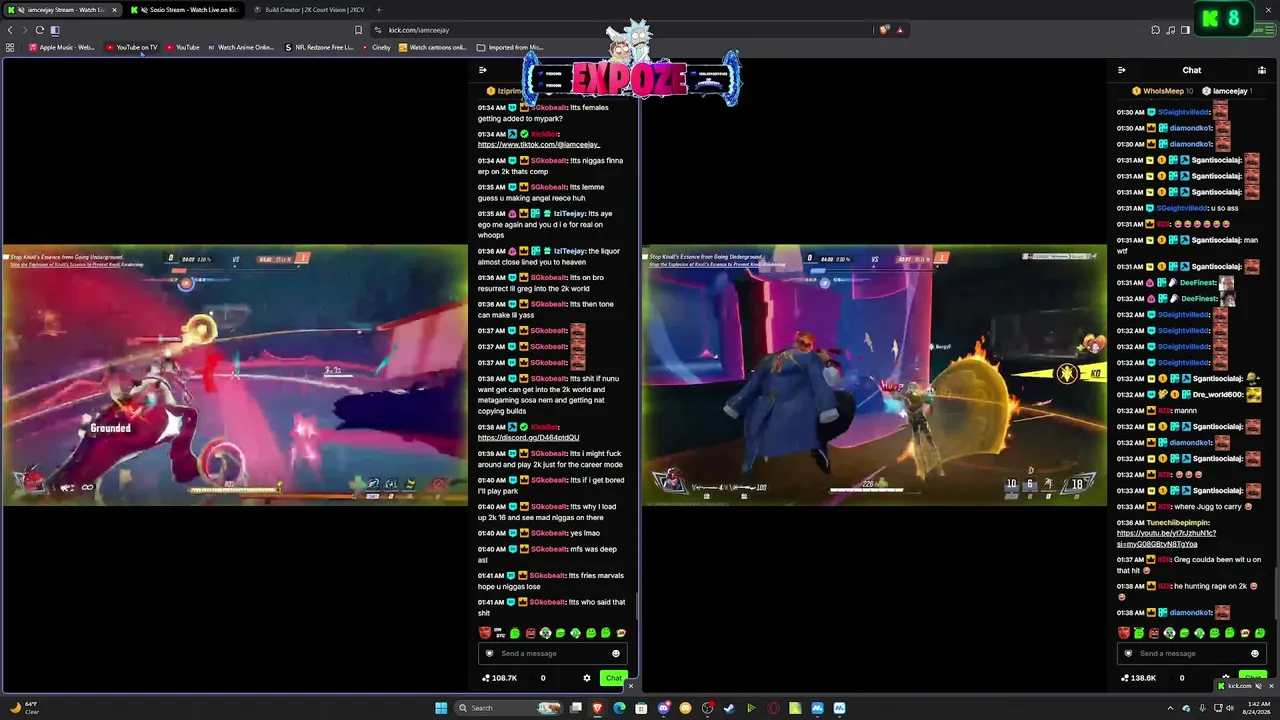
Task: Open the right chat leaderboard icon
Action: pyautogui.click(x=1262, y=70)
